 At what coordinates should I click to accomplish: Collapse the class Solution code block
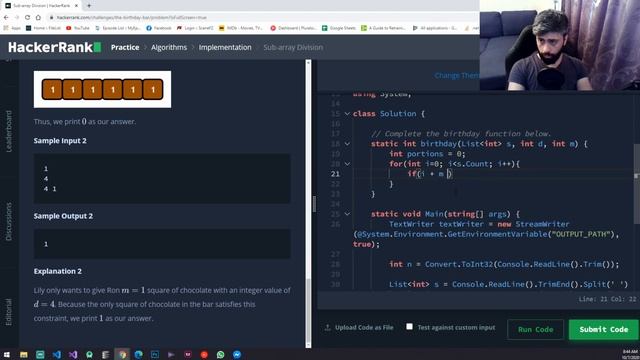tap(347, 113)
